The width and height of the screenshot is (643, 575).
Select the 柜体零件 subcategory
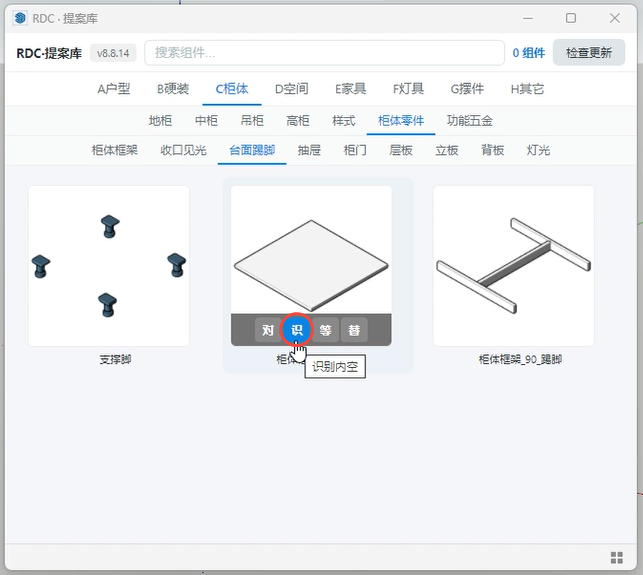(x=401, y=121)
